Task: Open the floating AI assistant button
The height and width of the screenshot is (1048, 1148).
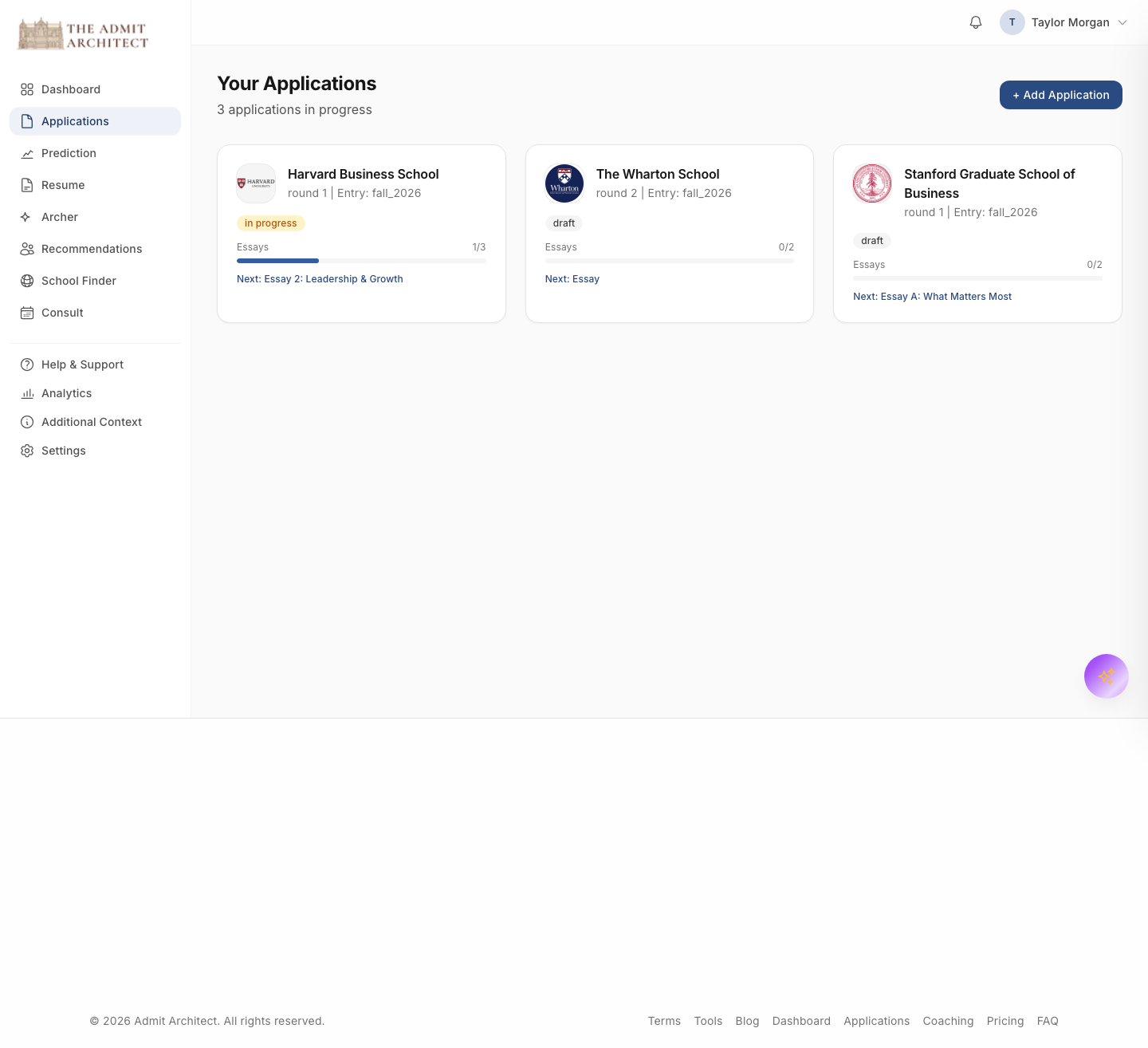Action: [1107, 676]
